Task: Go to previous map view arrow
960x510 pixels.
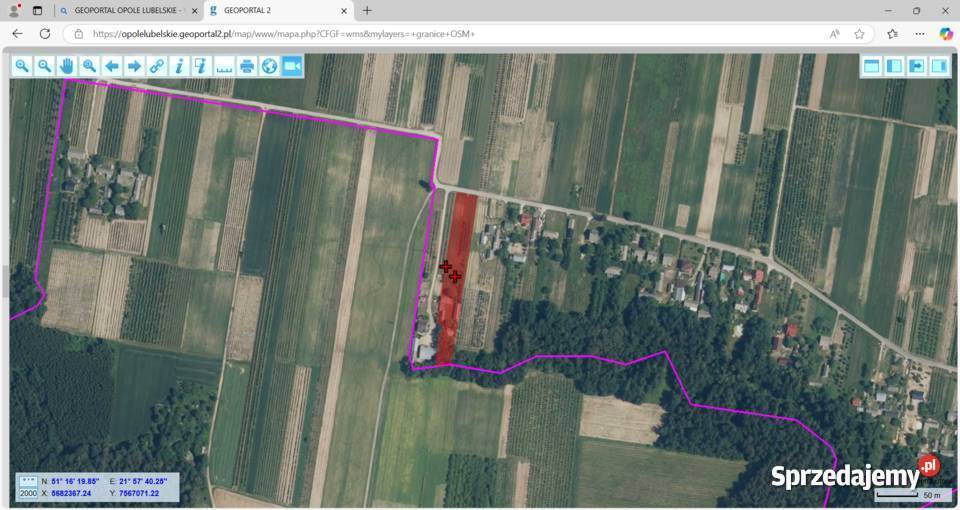Action: (111, 66)
